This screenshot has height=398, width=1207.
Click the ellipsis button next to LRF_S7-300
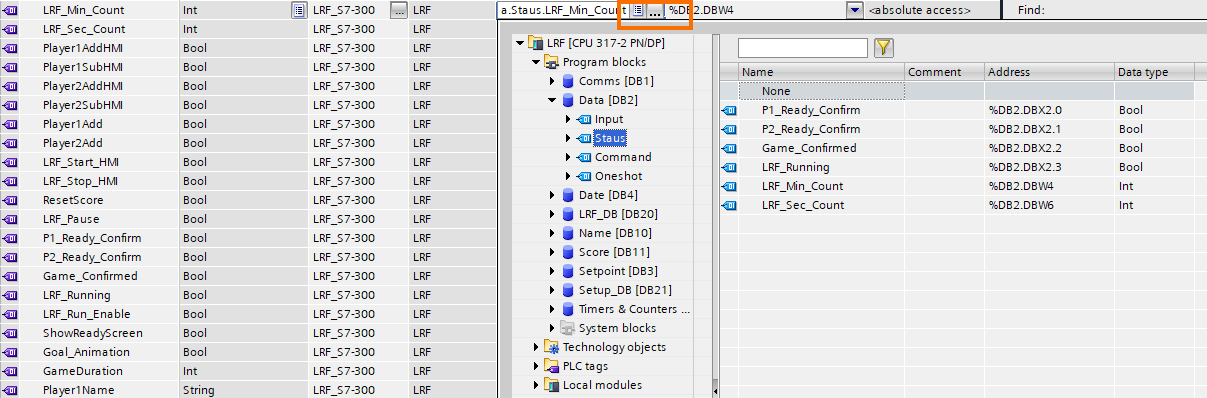[398, 10]
